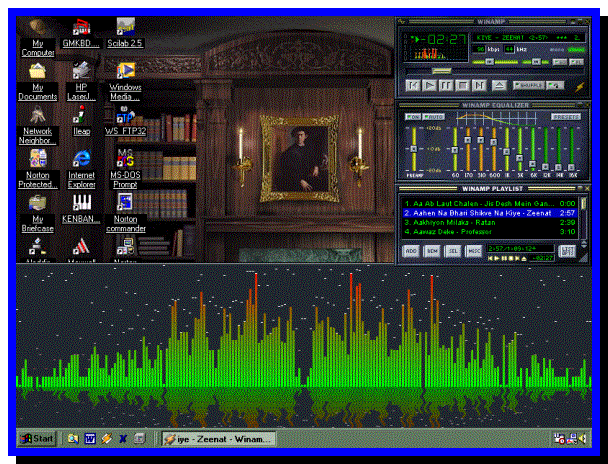
Task: Pause playback in Winamp
Action: pyautogui.click(x=446, y=85)
